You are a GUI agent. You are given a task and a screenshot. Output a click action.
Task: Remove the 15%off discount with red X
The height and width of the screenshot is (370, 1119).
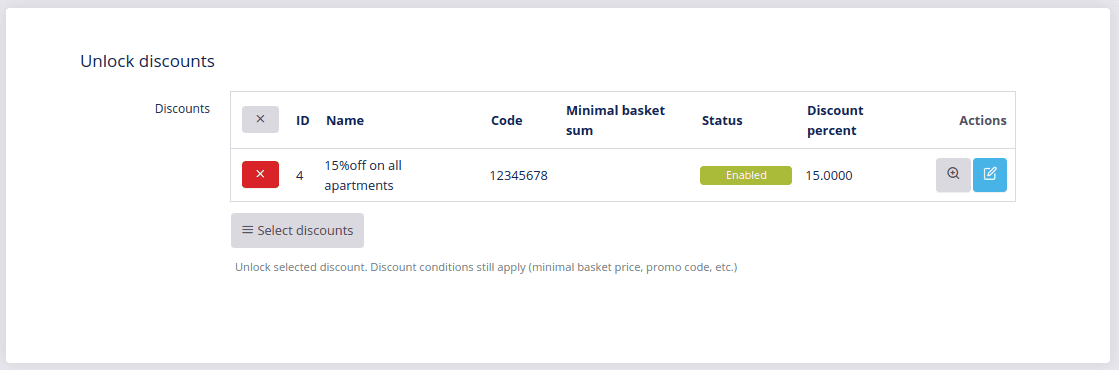(260, 174)
